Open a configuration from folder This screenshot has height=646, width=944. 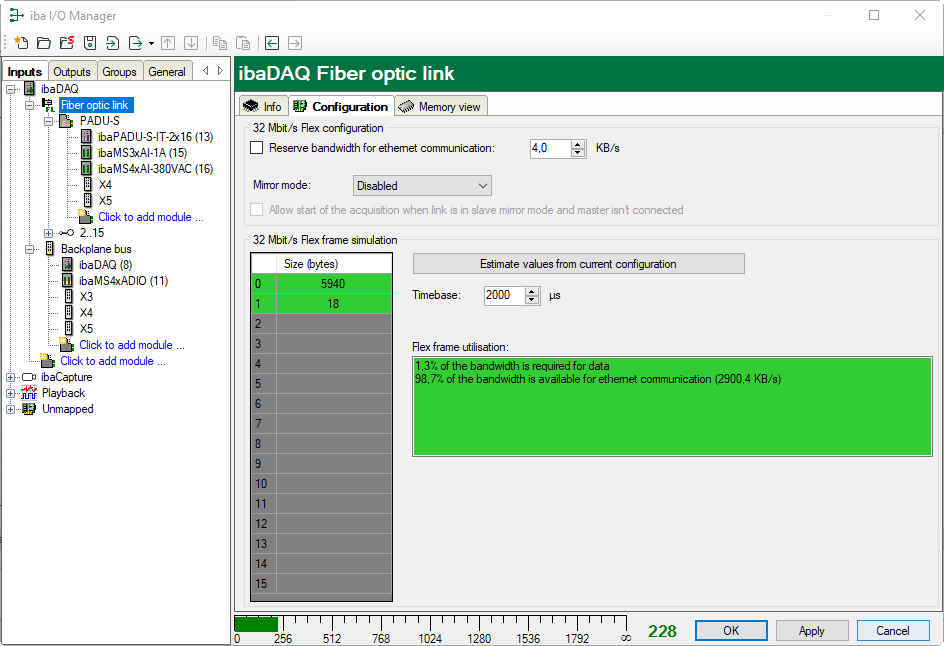click(44, 43)
